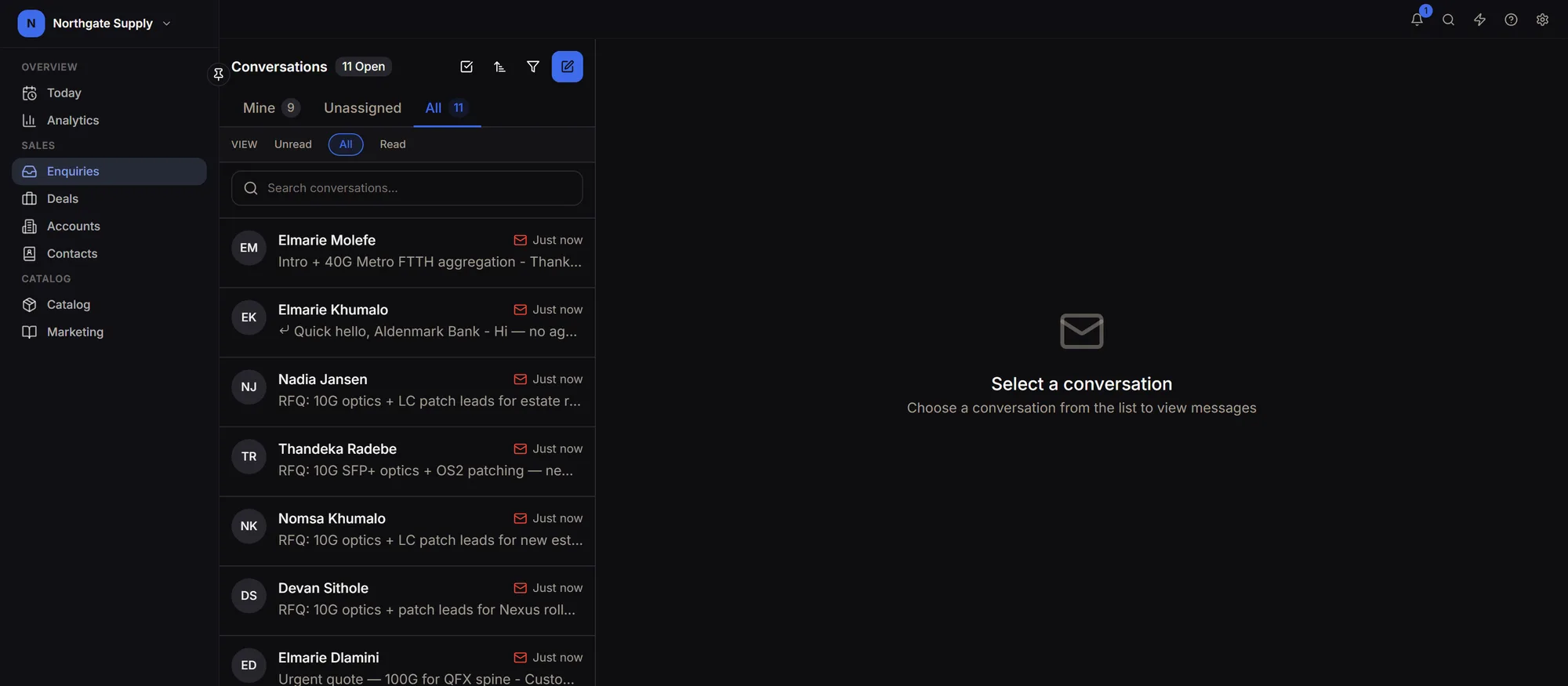Open the Elmarie Khumalo conversation

(407, 322)
